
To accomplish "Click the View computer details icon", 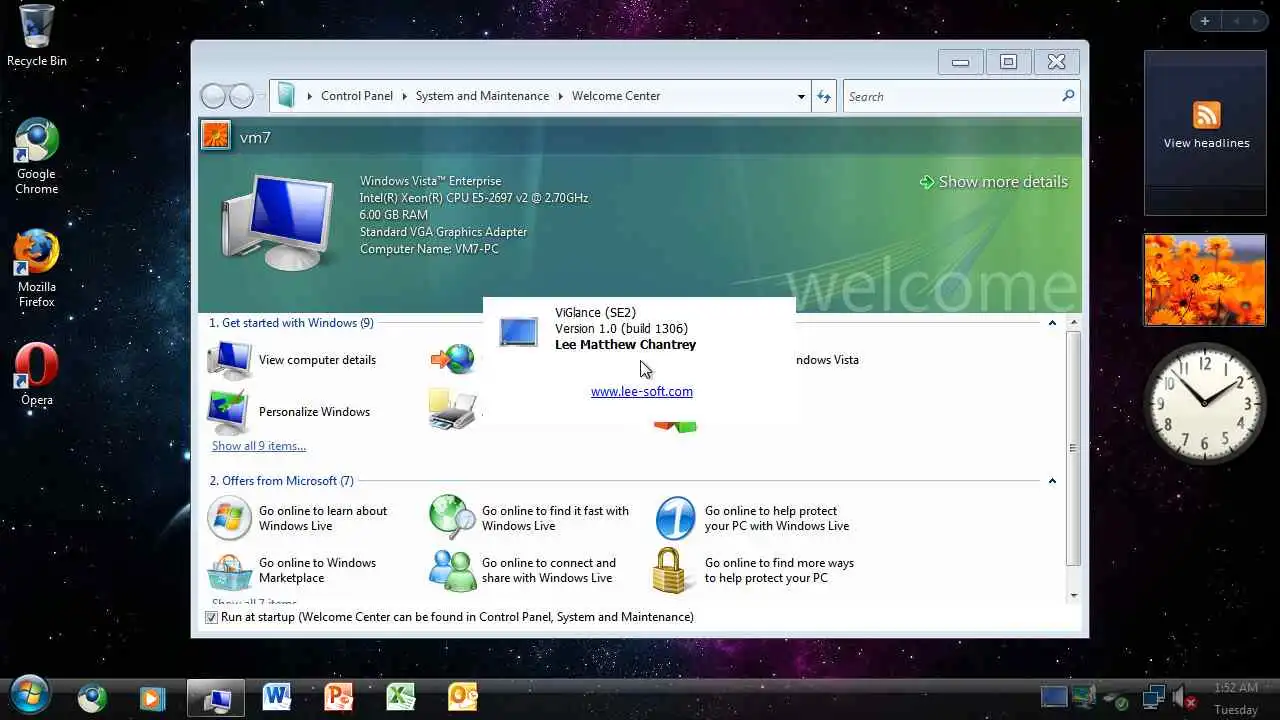I will (229, 360).
